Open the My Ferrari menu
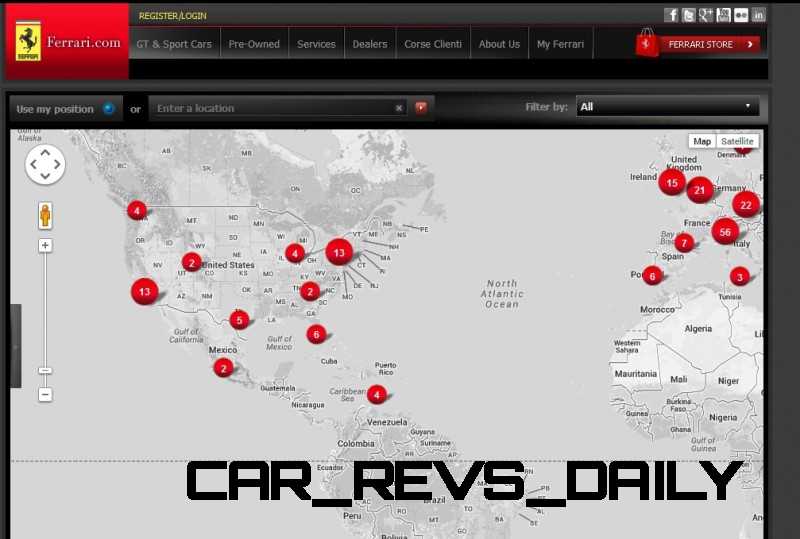 (560, 44)
